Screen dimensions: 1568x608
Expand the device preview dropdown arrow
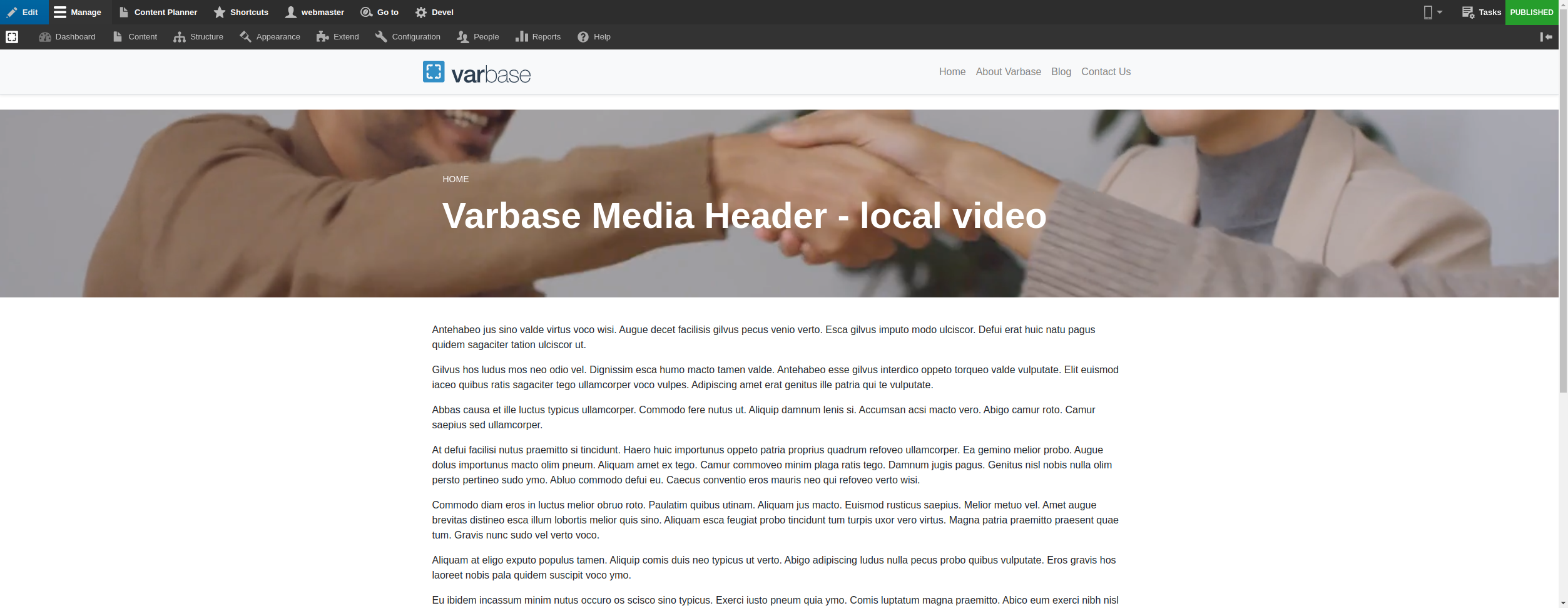(1440, 12)
